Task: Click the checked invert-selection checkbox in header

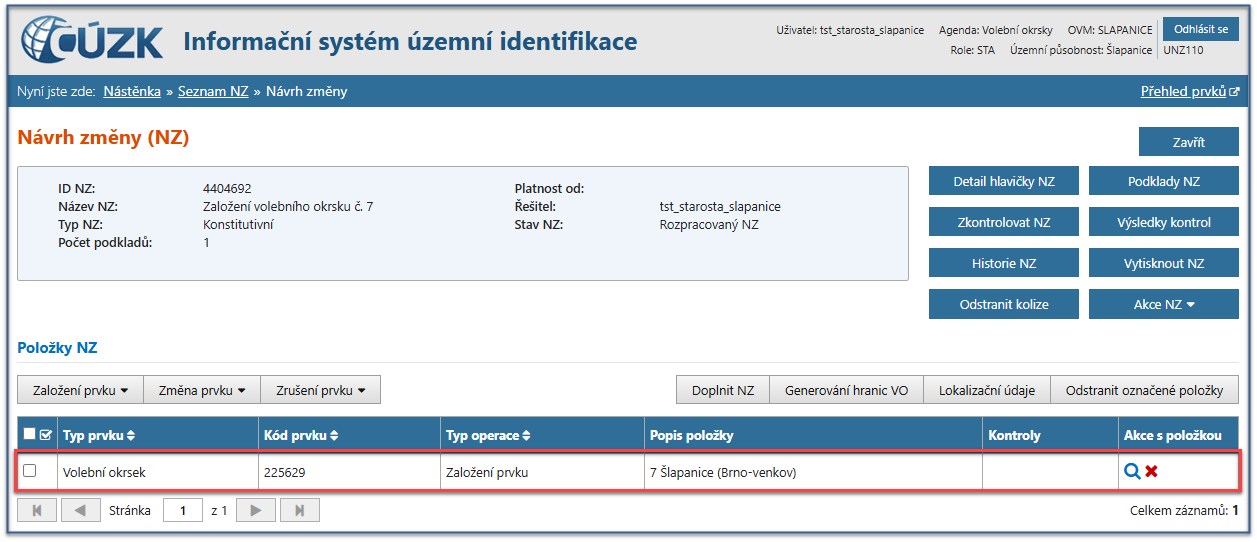Action: pos(45,434)
